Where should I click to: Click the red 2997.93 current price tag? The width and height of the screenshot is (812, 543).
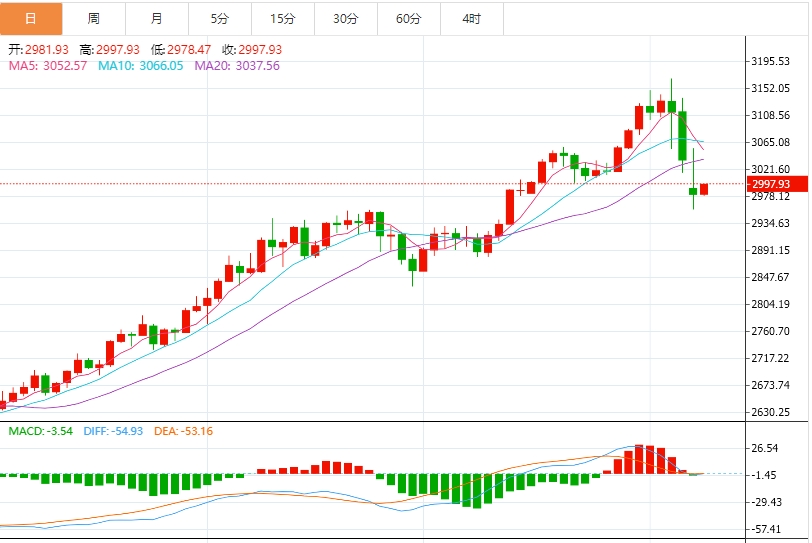coord(777,184)
